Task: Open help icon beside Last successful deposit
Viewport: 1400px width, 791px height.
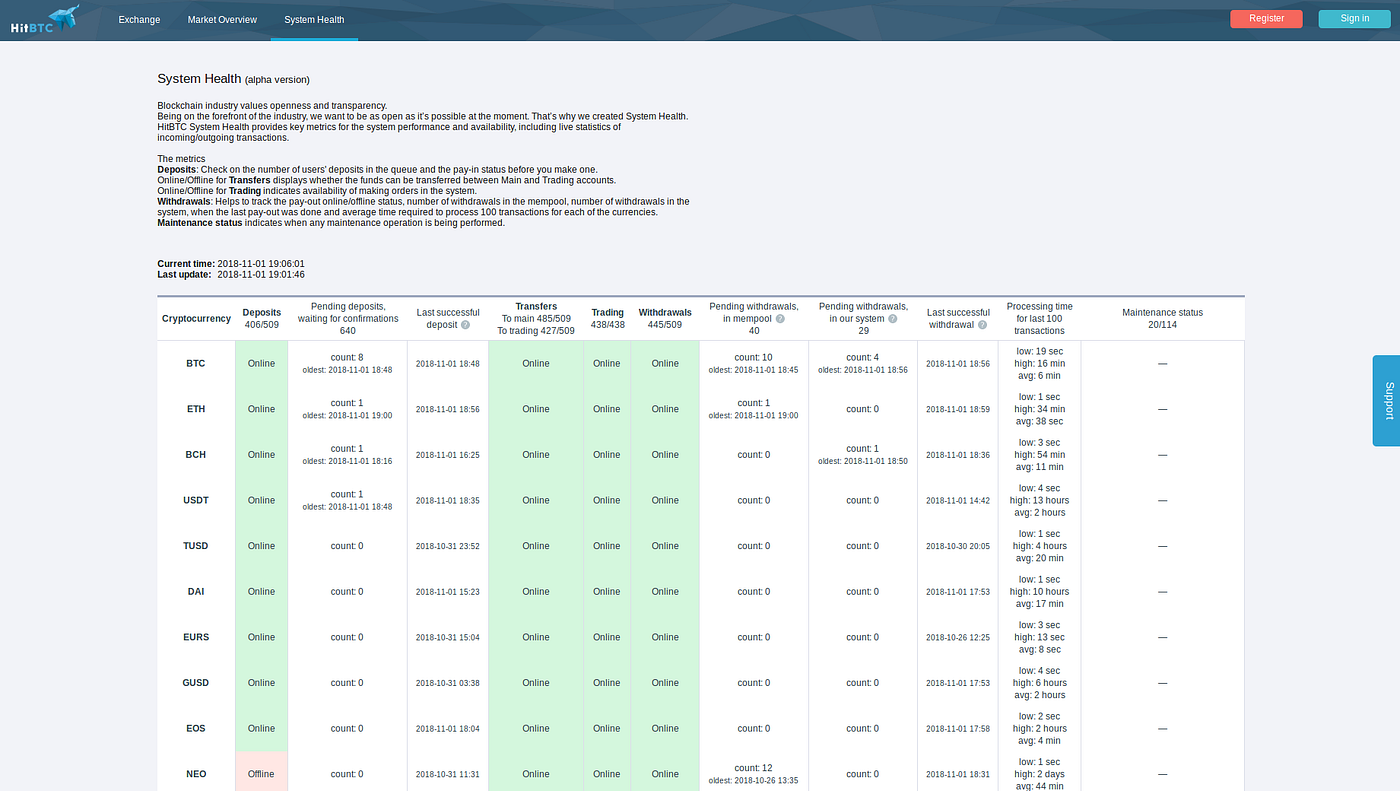Action: [x=465, y=325]
